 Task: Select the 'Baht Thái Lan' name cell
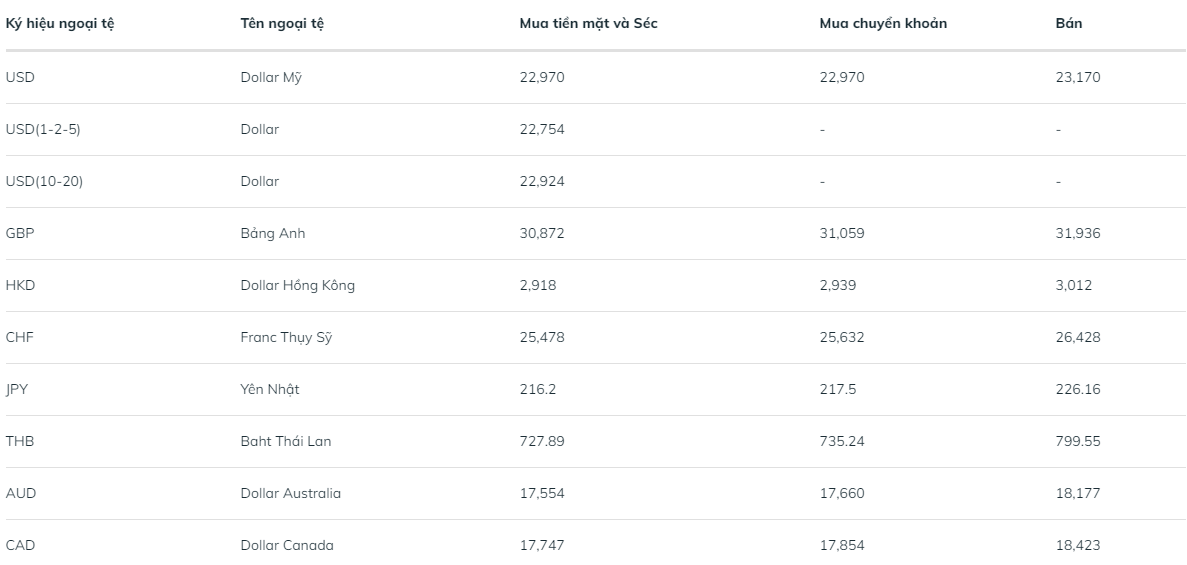coord(285,441)
